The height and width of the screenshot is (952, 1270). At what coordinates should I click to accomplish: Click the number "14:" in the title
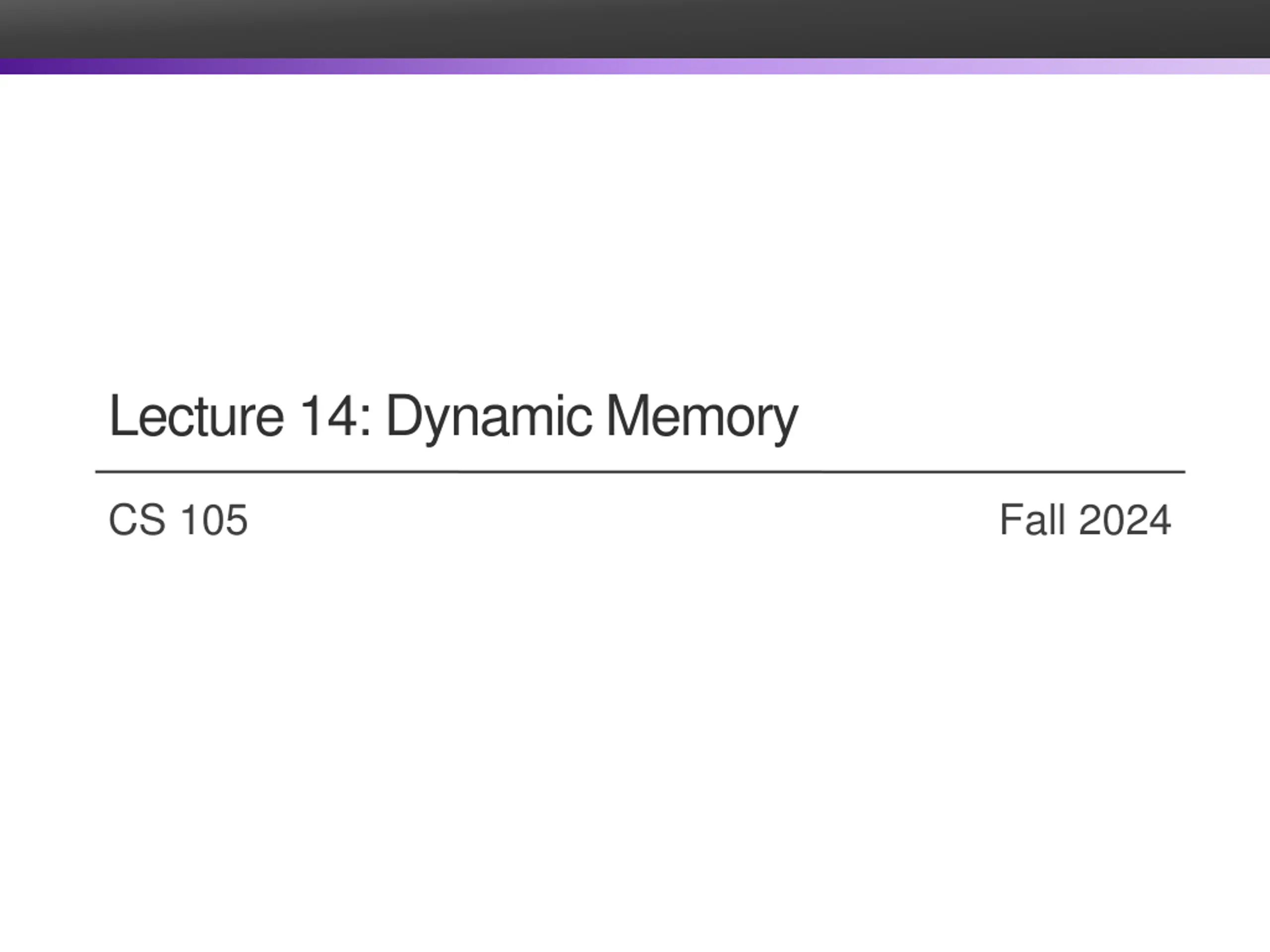336,416
